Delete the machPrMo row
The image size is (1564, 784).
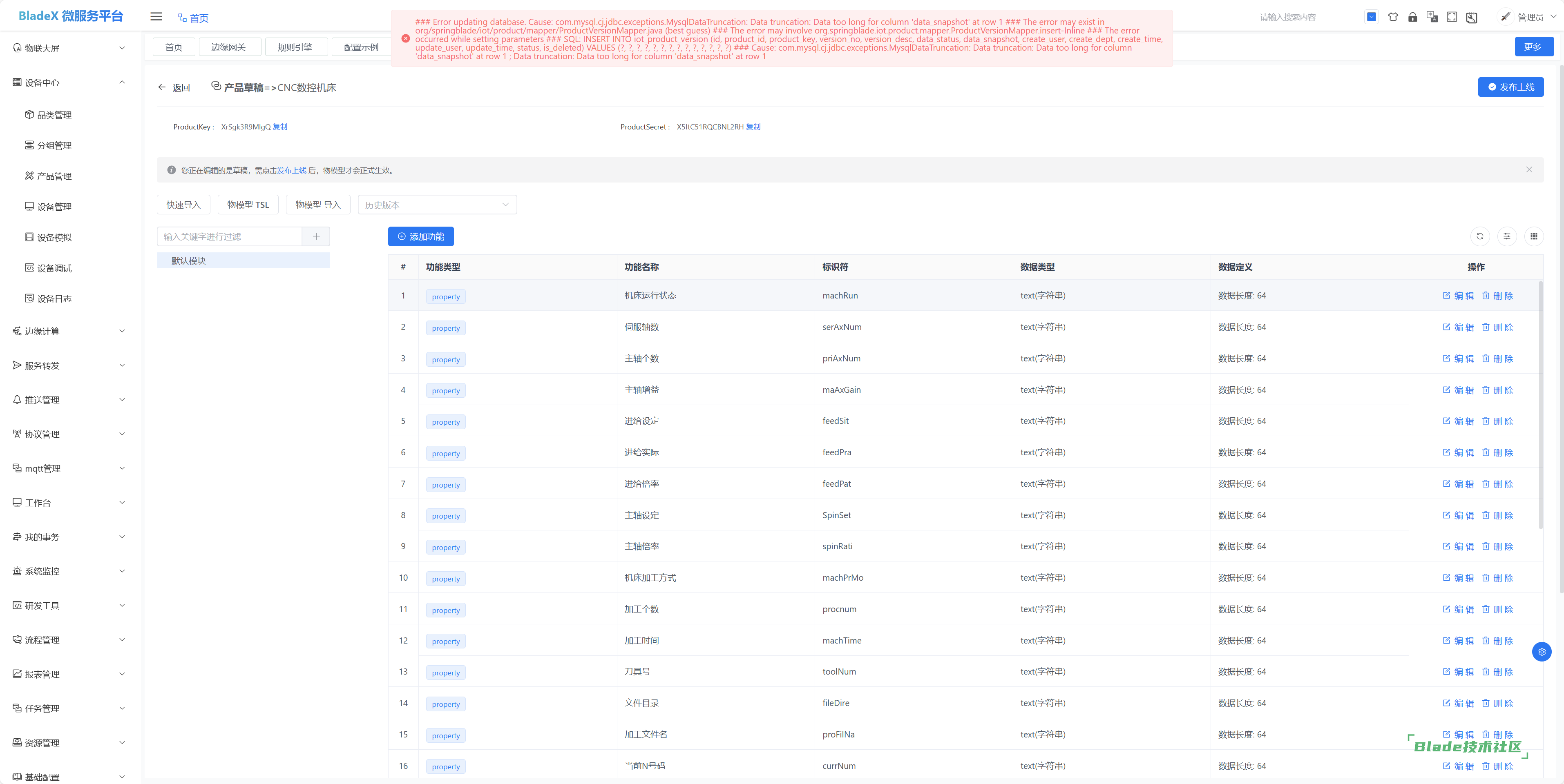(1497, 578)
